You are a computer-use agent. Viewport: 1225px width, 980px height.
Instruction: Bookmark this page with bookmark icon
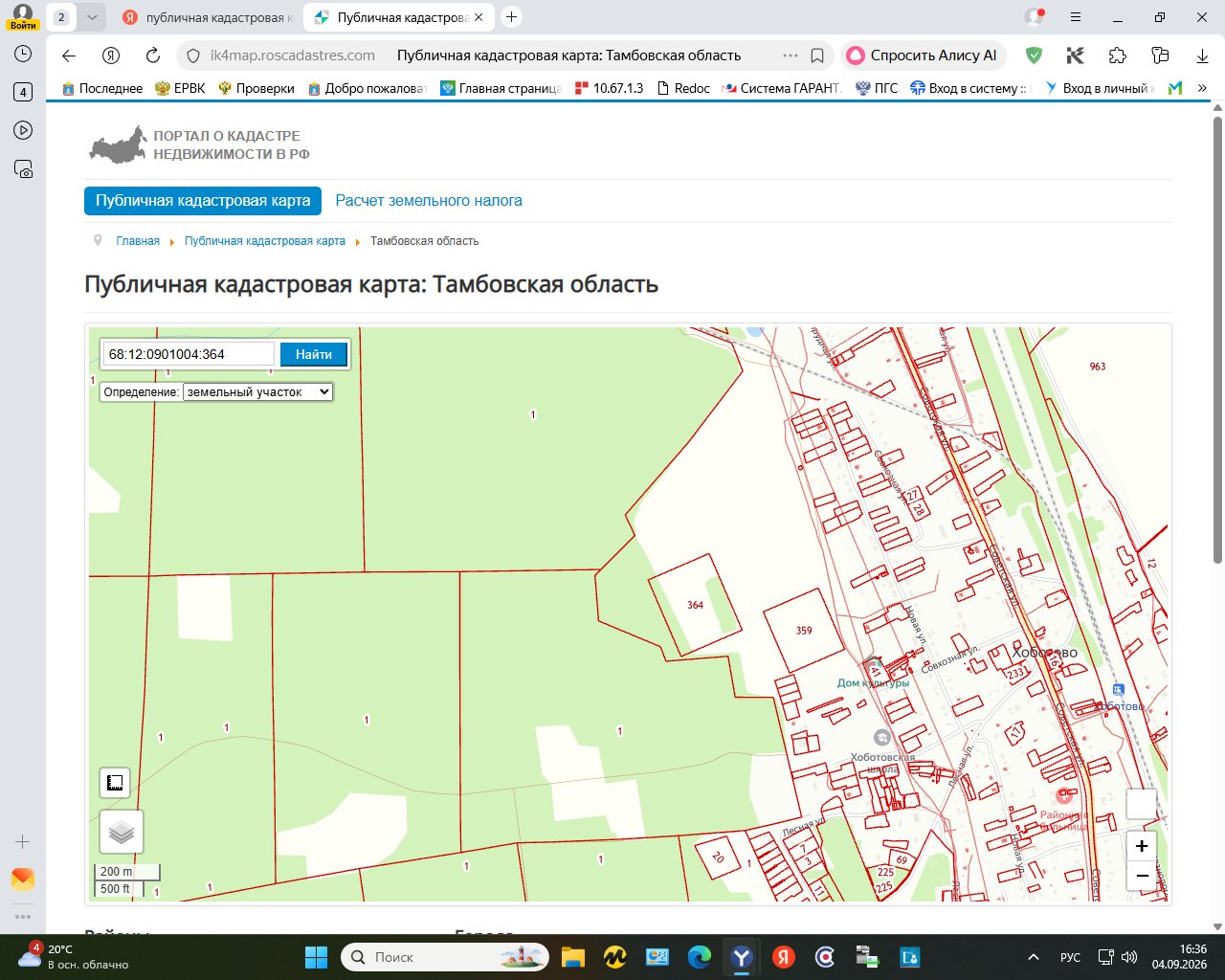pos(817,56)
